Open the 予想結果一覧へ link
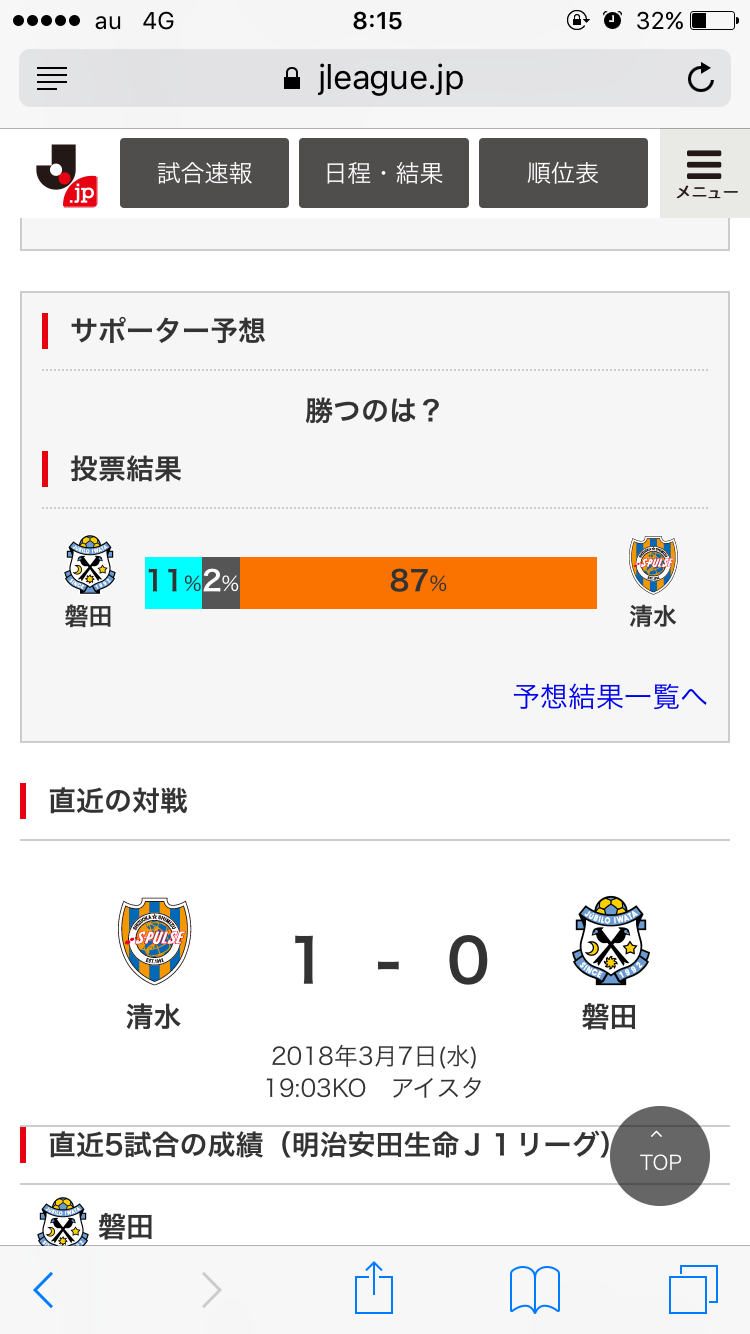The image size is (750, 1334). point(610,696)
